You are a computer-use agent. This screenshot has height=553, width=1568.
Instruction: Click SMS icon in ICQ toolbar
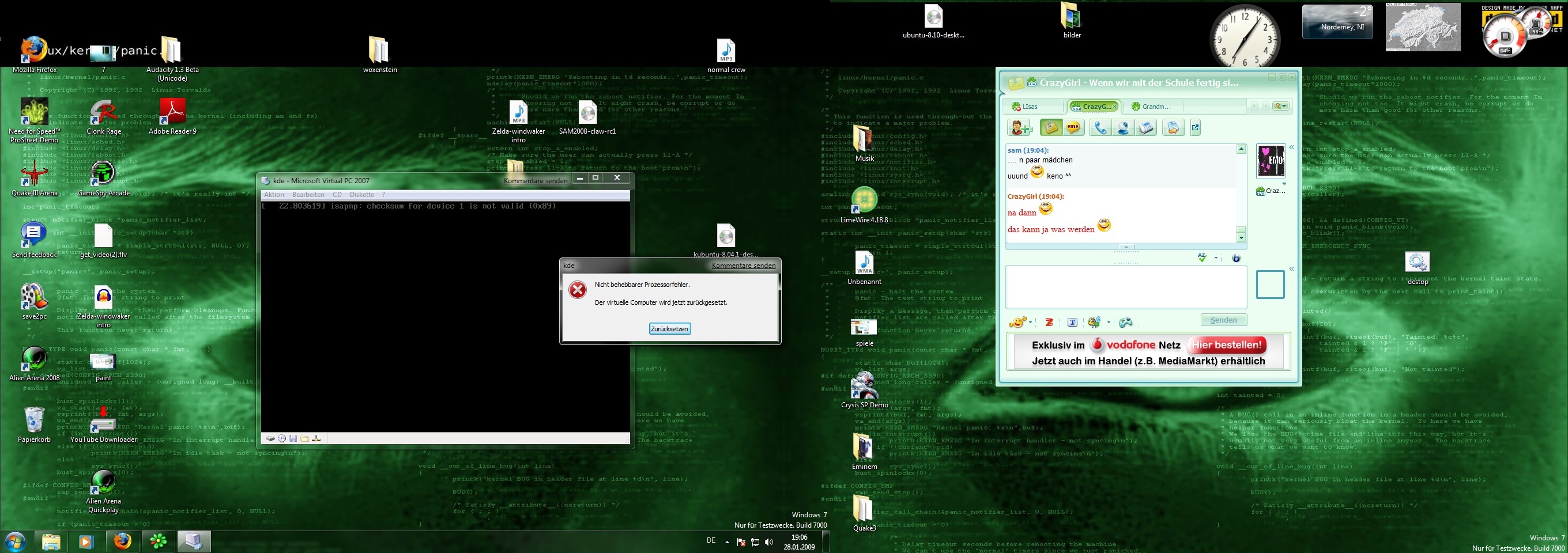[x=1073, y=128]
